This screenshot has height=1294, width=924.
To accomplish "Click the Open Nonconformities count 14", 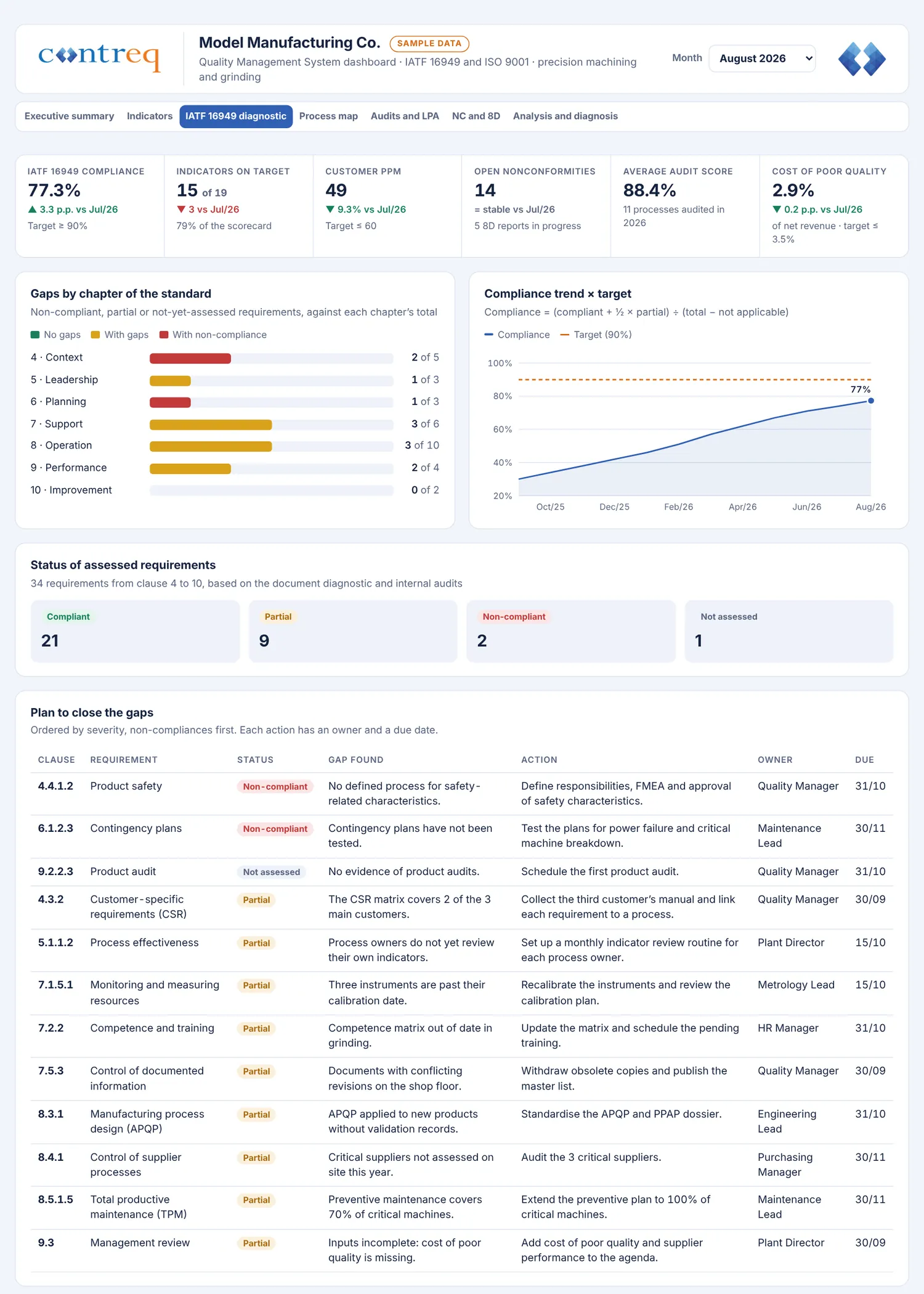I will 485,190.
